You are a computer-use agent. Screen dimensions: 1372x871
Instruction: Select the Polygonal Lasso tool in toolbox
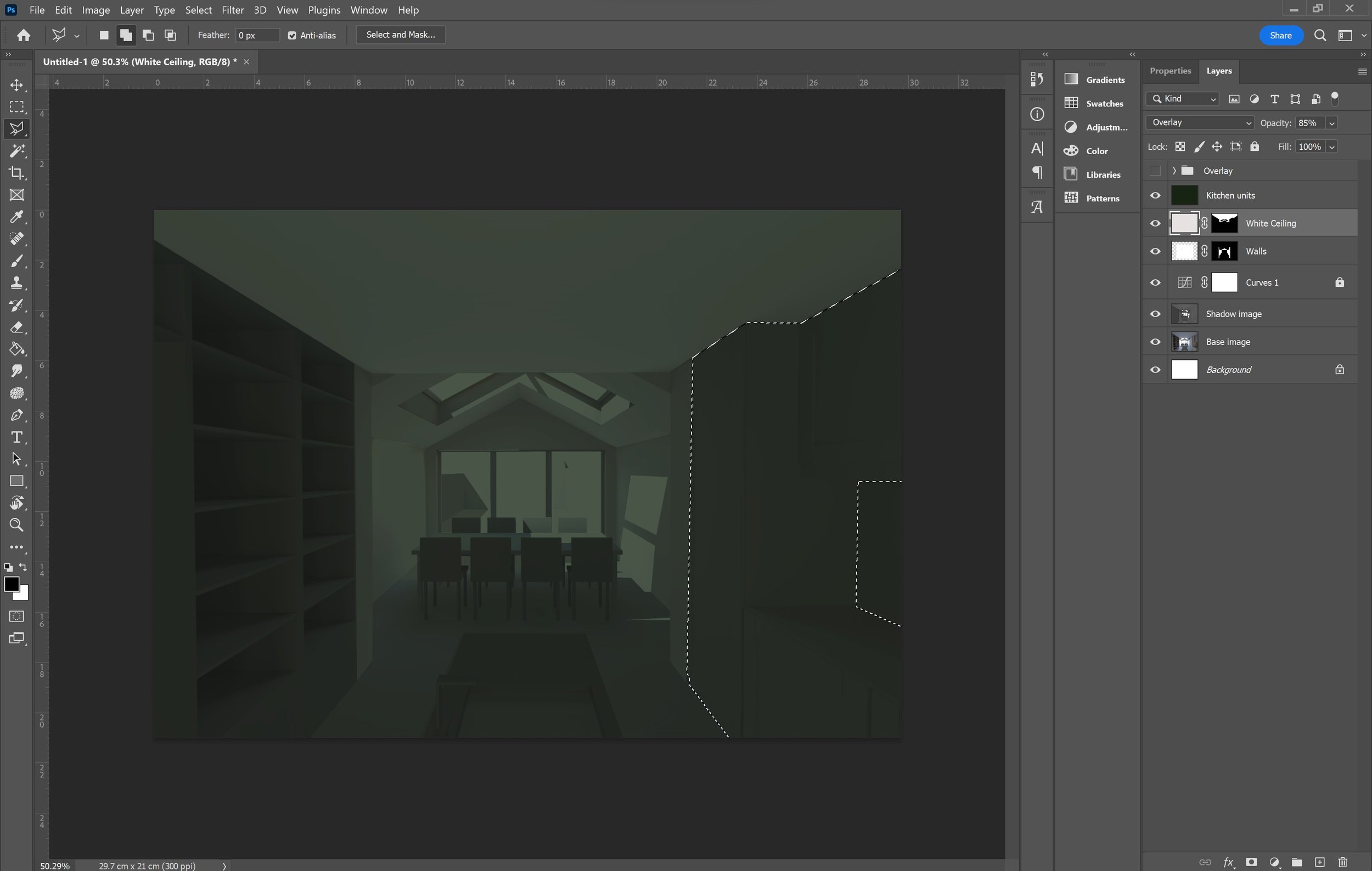(x=16, y=129)
